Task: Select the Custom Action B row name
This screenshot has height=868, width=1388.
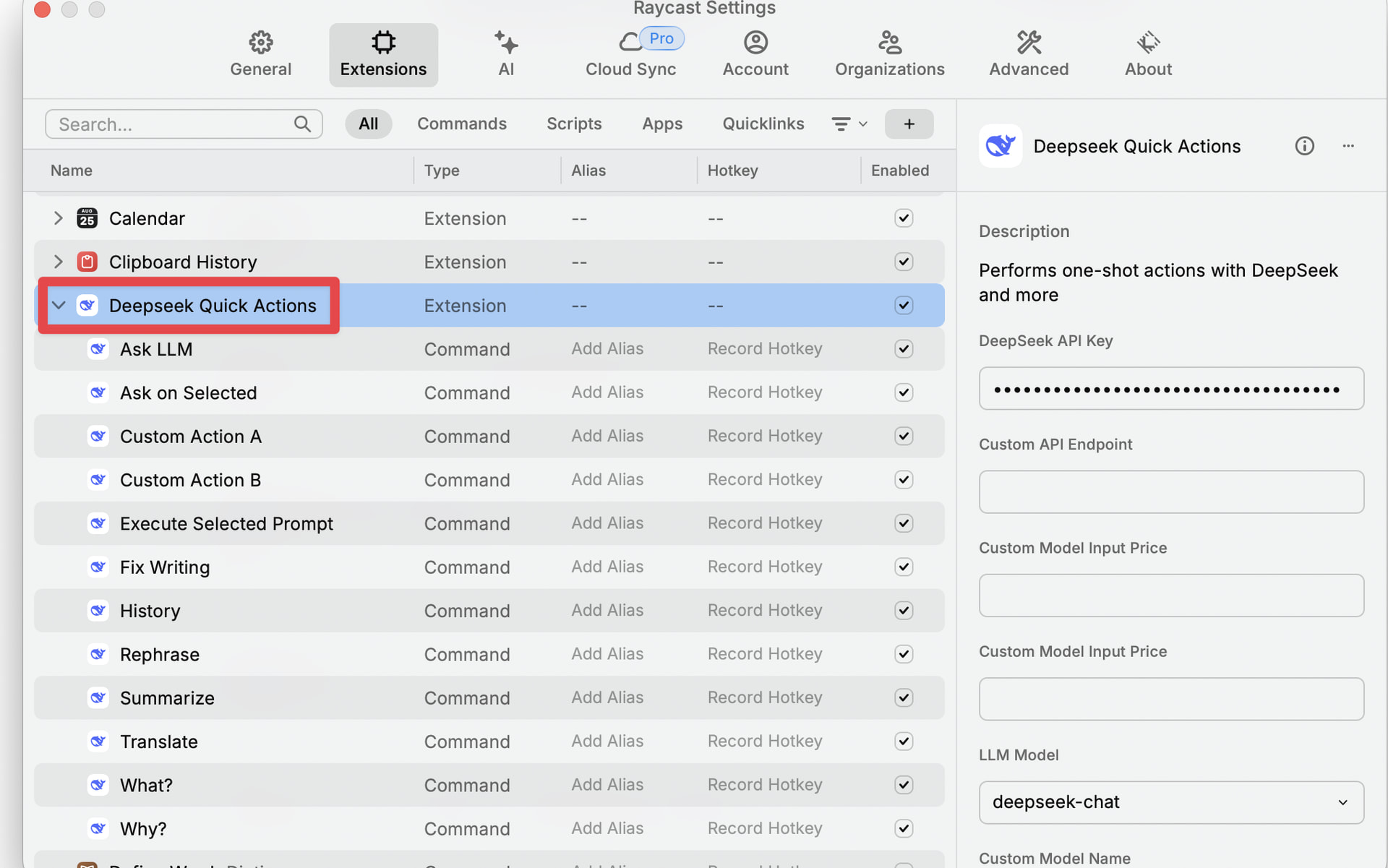Action: coord(190,480)
